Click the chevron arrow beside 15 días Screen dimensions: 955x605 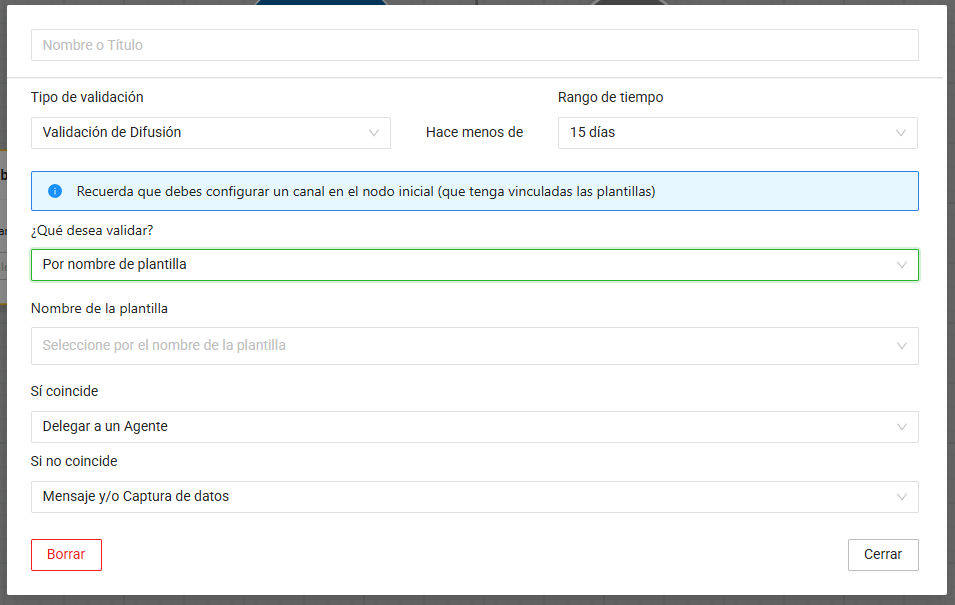point(901,132)
